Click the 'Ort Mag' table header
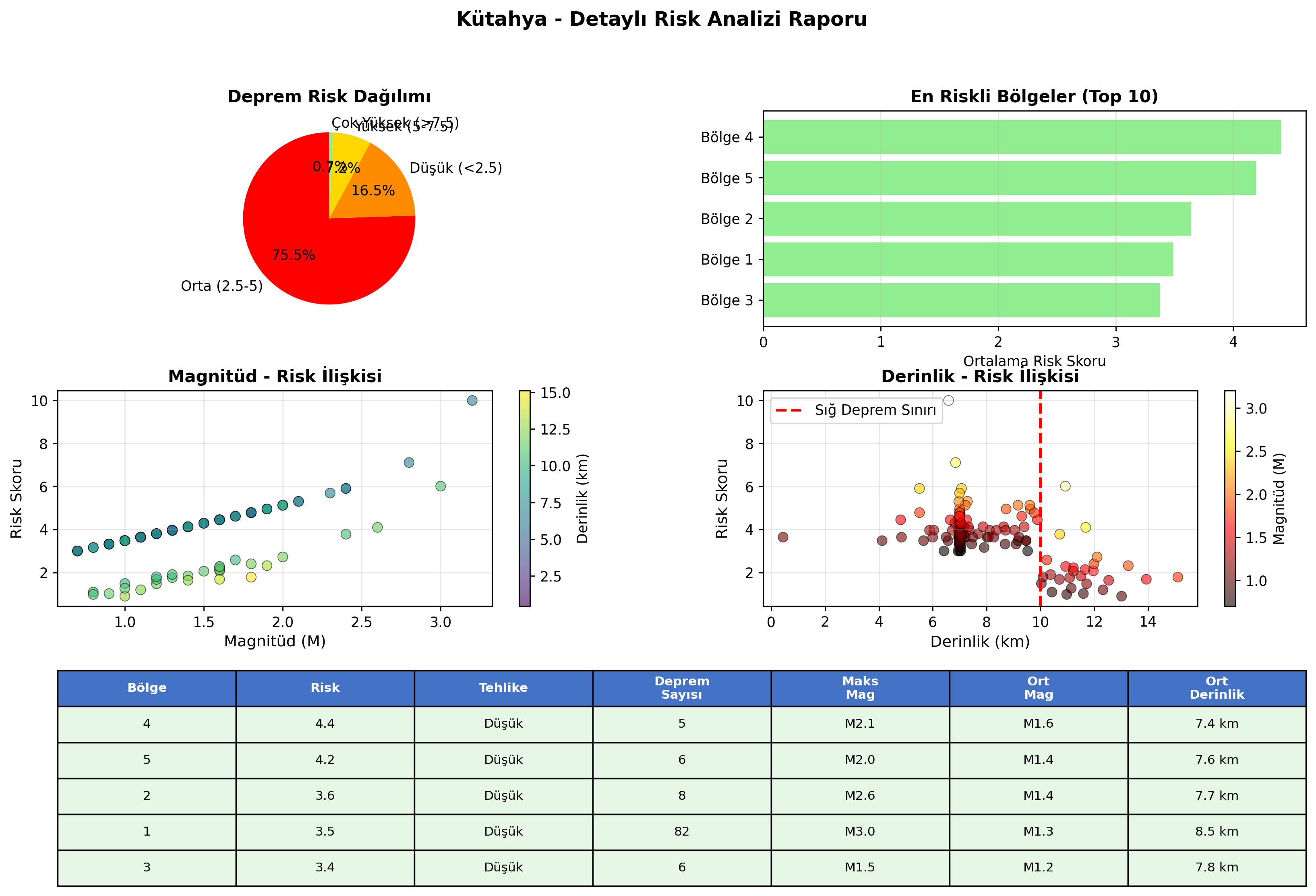 pos(1039,688)
